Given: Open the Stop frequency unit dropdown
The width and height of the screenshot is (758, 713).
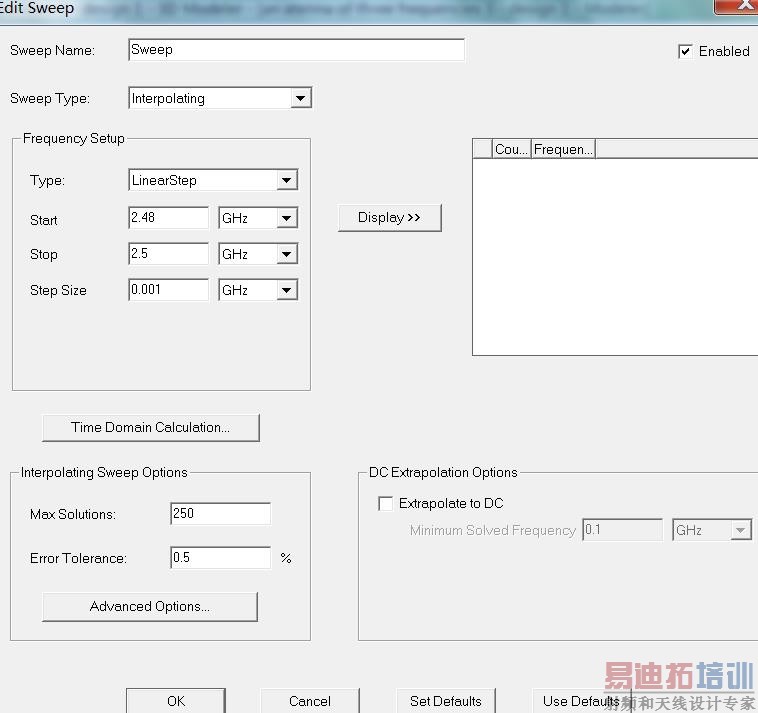Looking at the screenshot, I should [287, 254].
